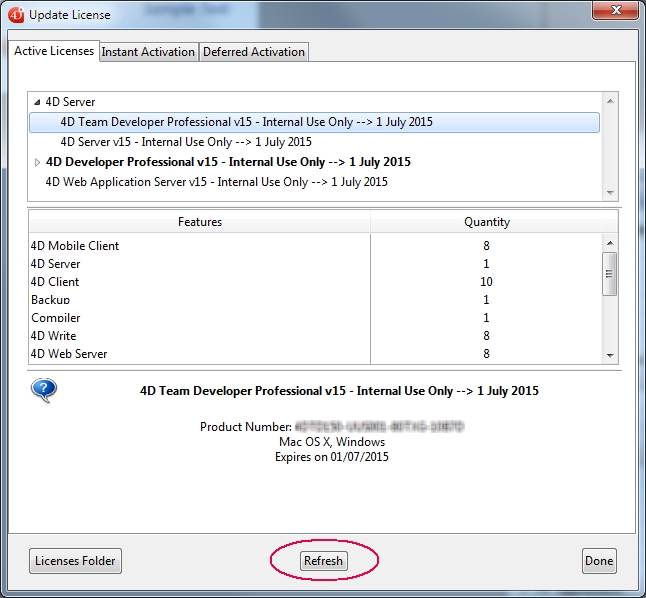Collapse the 4D Server tree node
646x598 pixels.
[x=37, y=102]
